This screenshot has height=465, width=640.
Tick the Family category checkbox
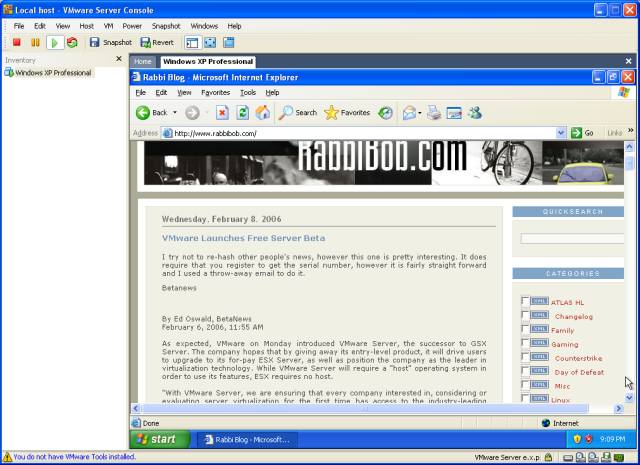526,329
